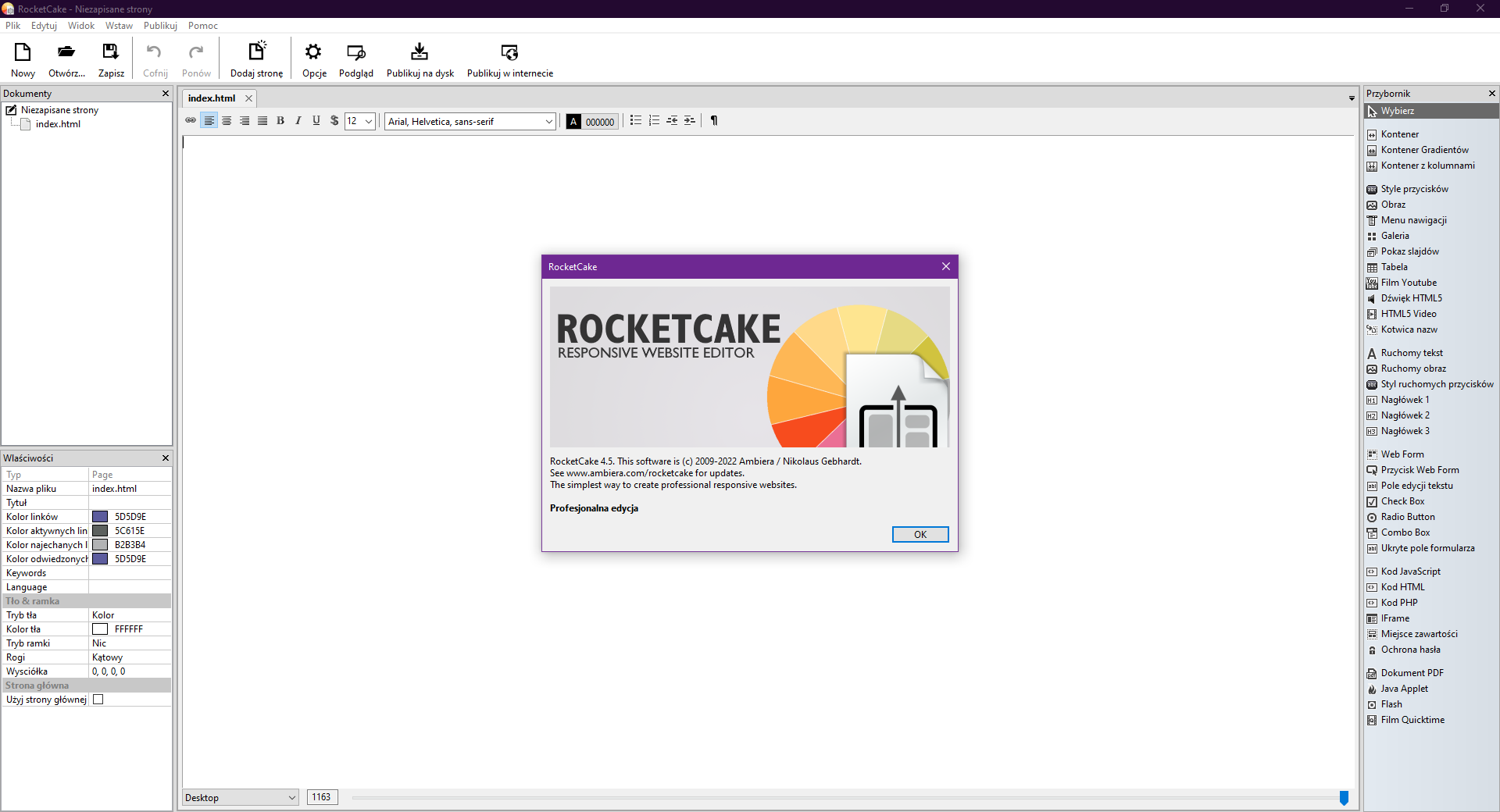Select the Galeria tool

[1395, 236]
